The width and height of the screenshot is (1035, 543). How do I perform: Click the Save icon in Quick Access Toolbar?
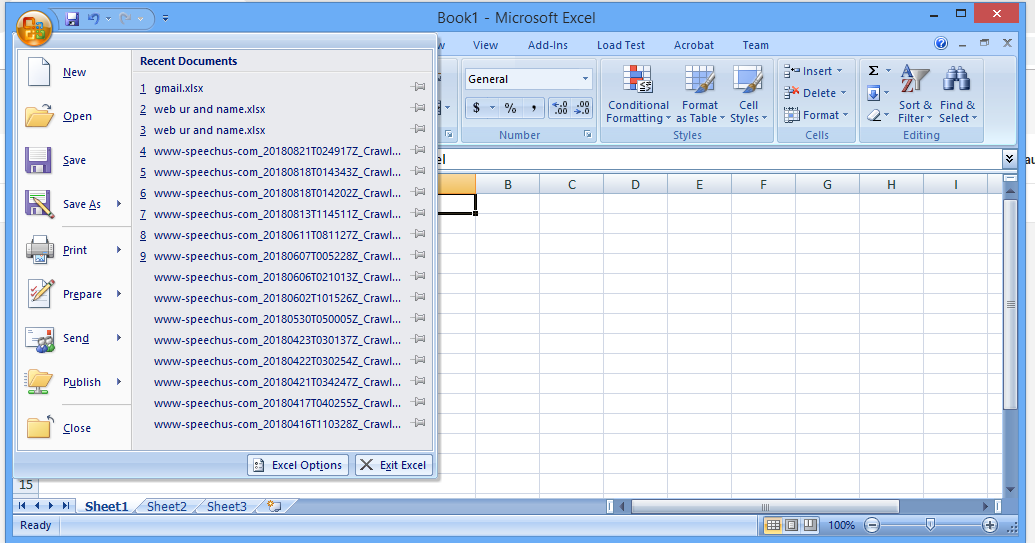72,19
